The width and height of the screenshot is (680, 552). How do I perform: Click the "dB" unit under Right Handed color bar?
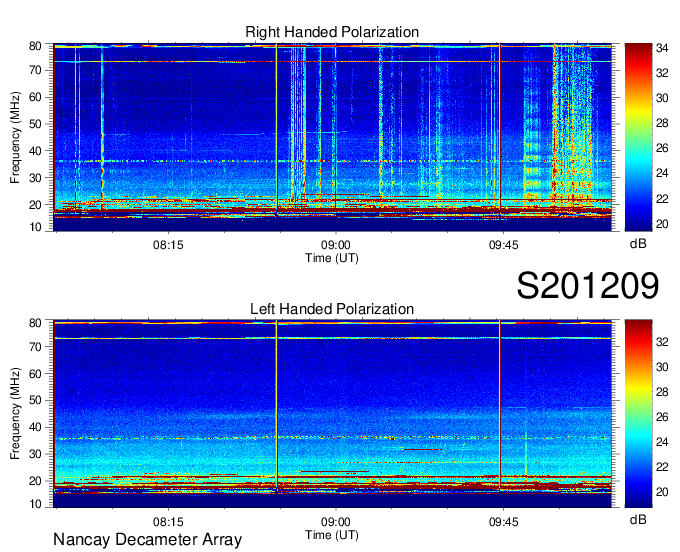click(638, 244)
